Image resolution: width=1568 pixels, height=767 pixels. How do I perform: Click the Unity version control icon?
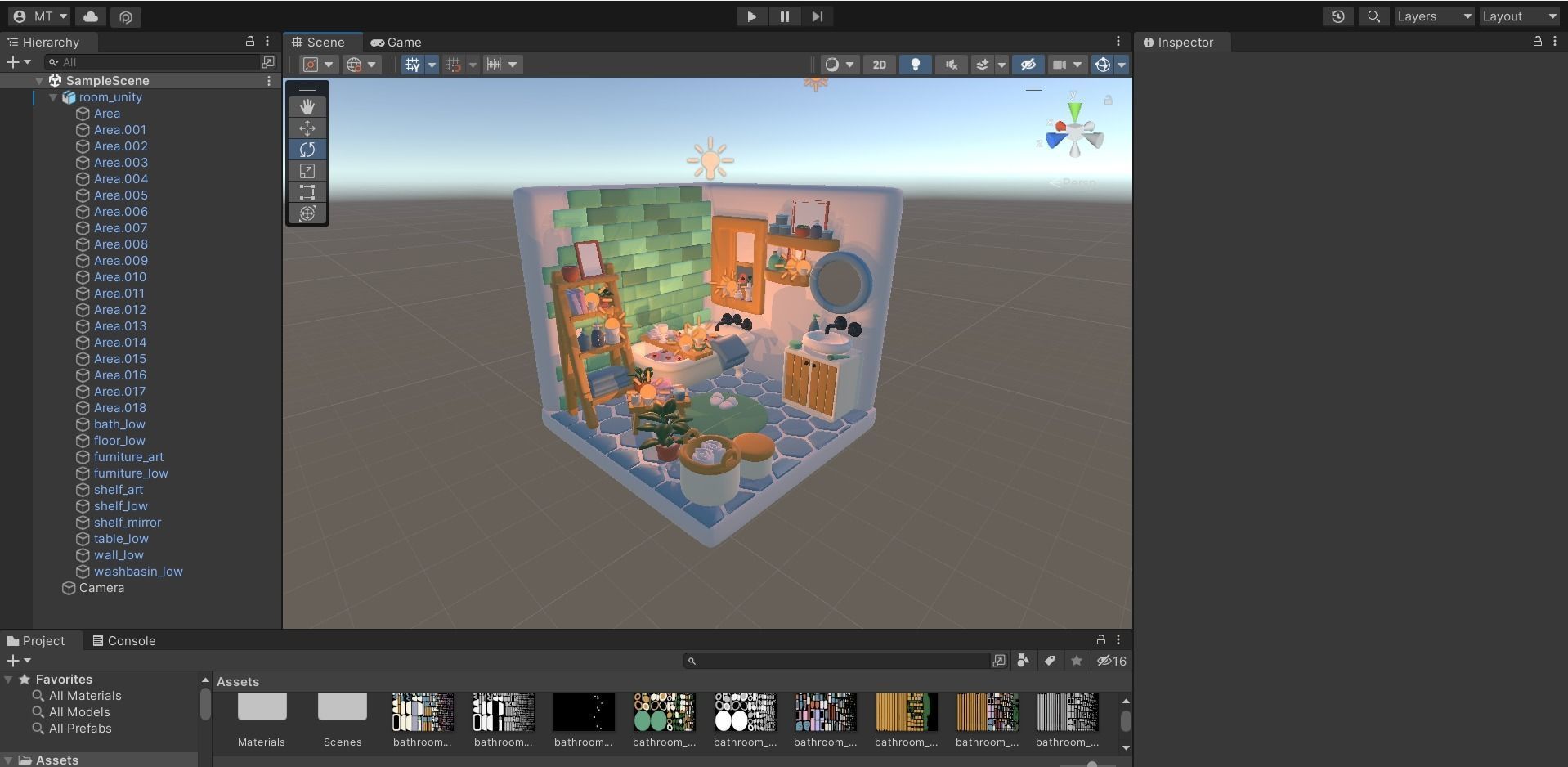pos(126,16)
